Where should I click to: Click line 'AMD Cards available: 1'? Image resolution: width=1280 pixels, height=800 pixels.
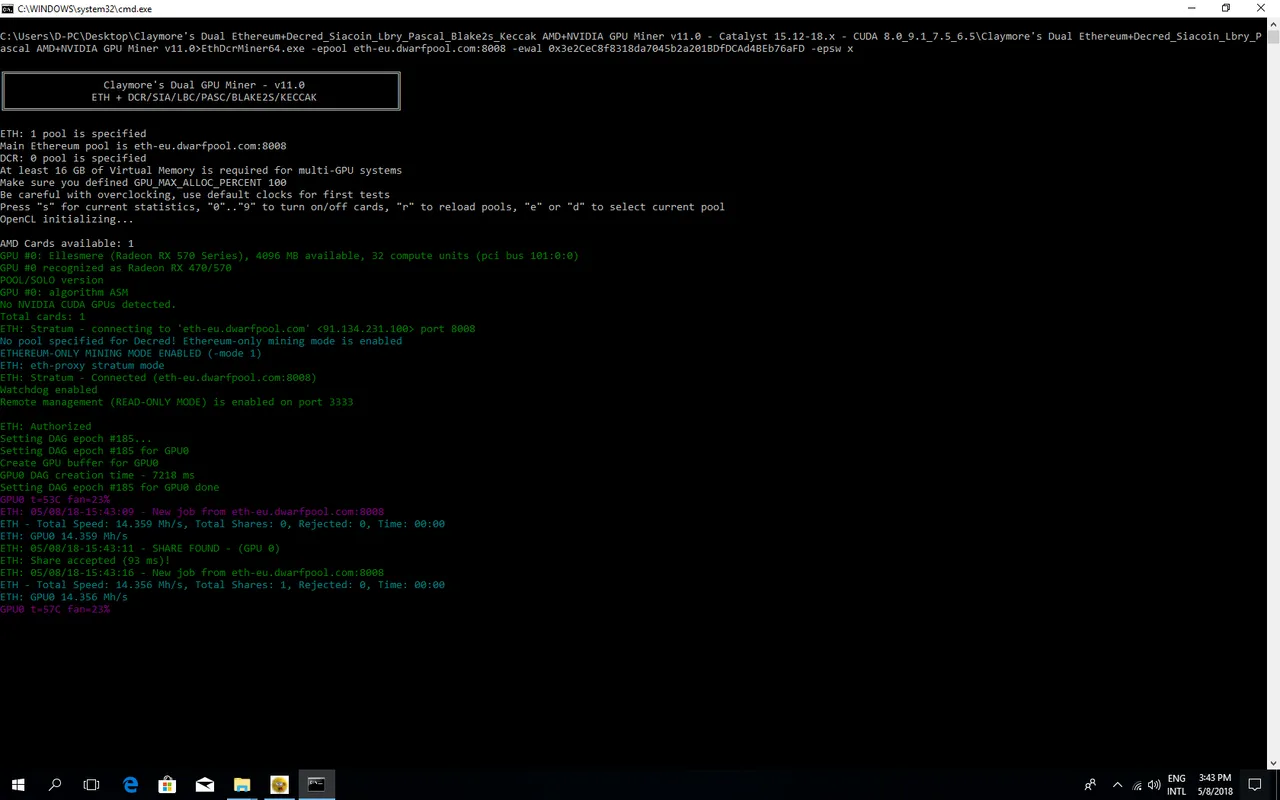pyautogui.click(x=67, y=244)
